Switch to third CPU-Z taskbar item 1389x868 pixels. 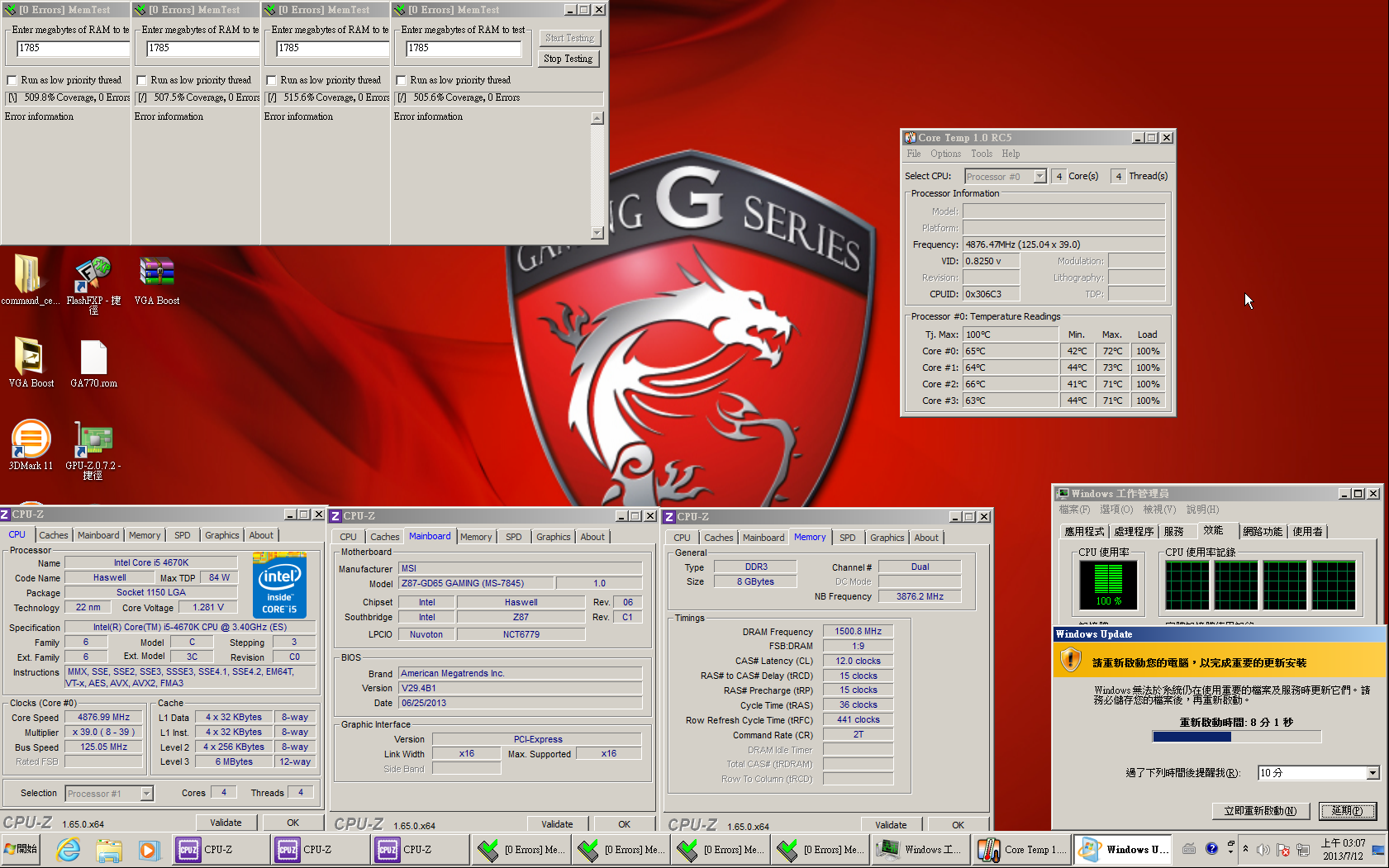[x=419, y=849]
